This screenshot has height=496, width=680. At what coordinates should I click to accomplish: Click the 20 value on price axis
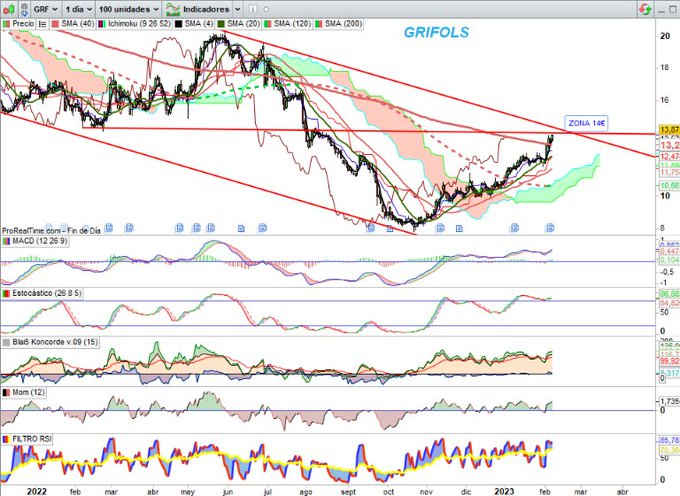[x=665, y=36]
